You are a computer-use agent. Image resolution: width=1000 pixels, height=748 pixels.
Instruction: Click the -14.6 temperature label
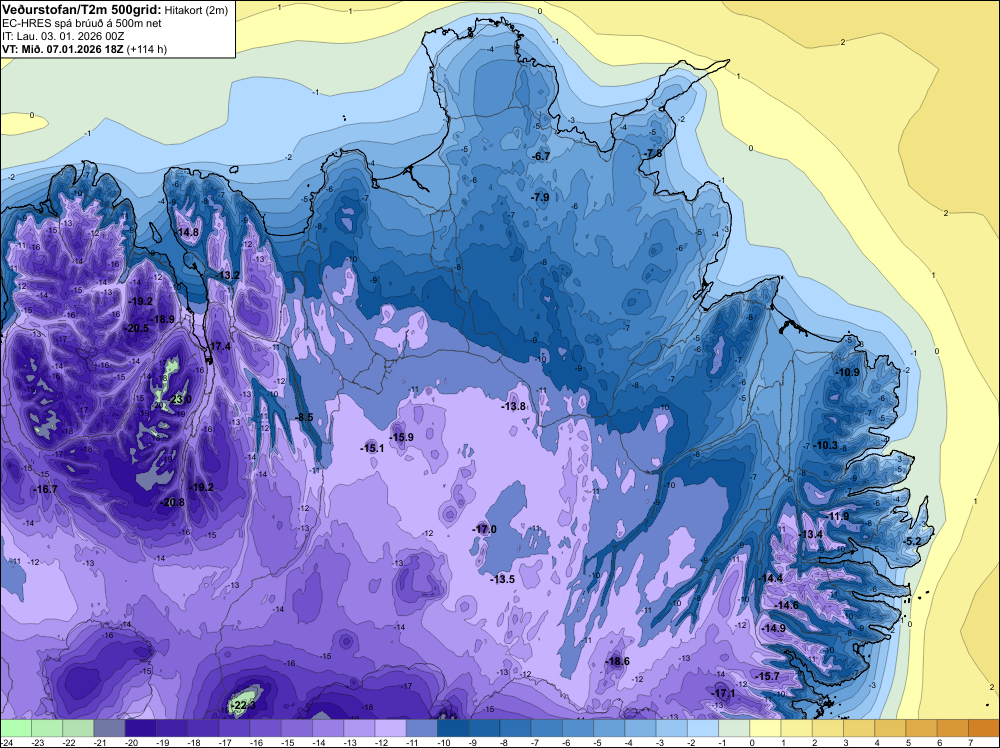pos(786,605)
